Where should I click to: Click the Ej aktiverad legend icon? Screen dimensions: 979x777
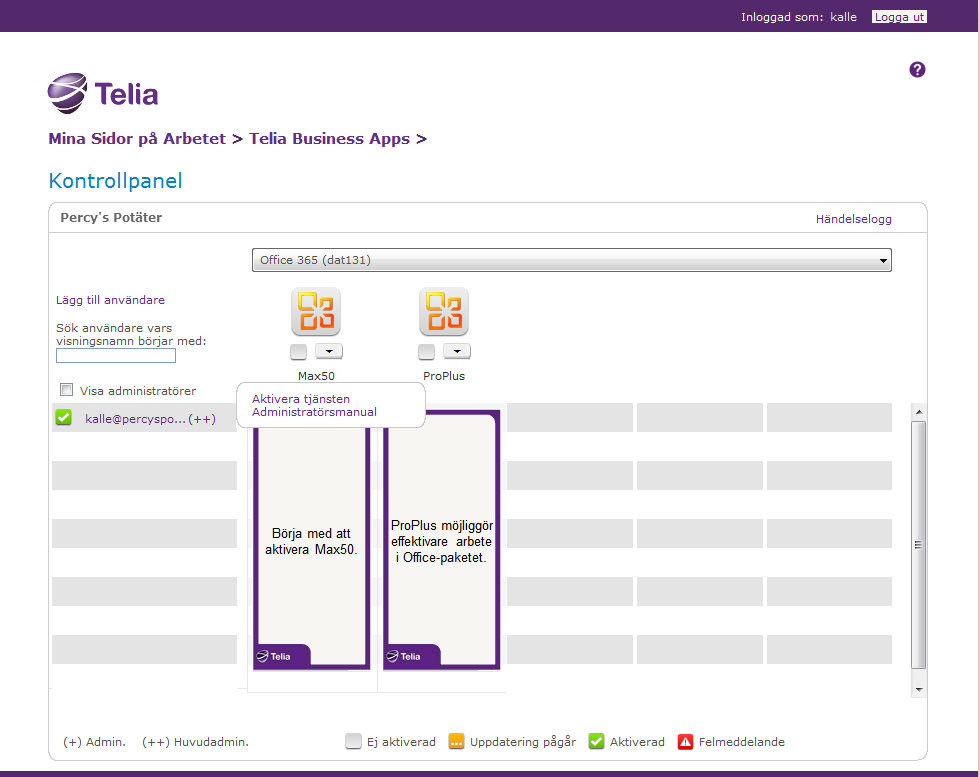tap(353, 741)
